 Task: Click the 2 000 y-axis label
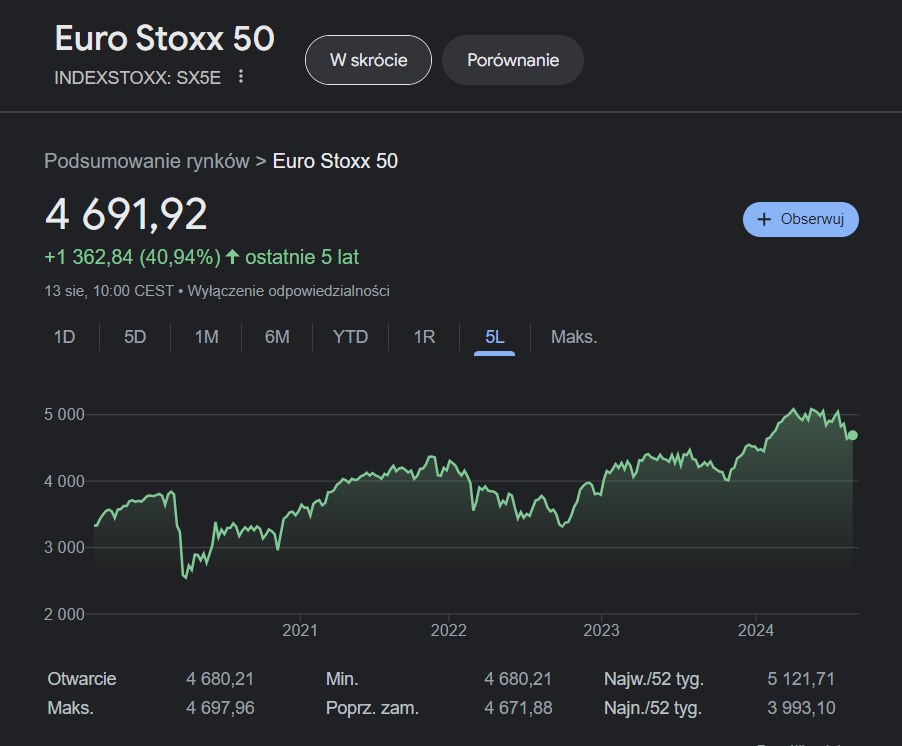[x=64, y=614]
